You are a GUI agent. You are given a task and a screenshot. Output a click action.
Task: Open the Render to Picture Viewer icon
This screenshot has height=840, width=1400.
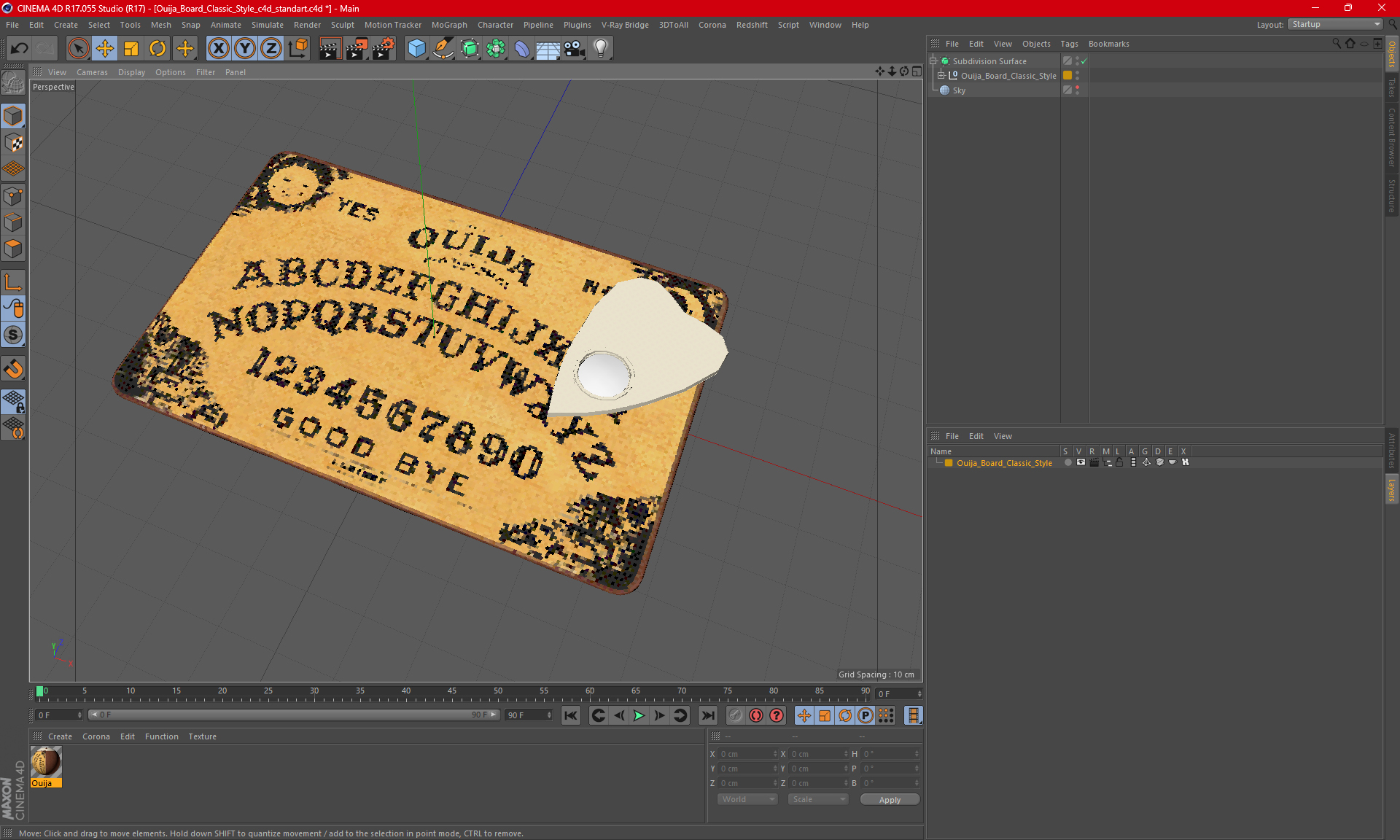pos(357,49)
